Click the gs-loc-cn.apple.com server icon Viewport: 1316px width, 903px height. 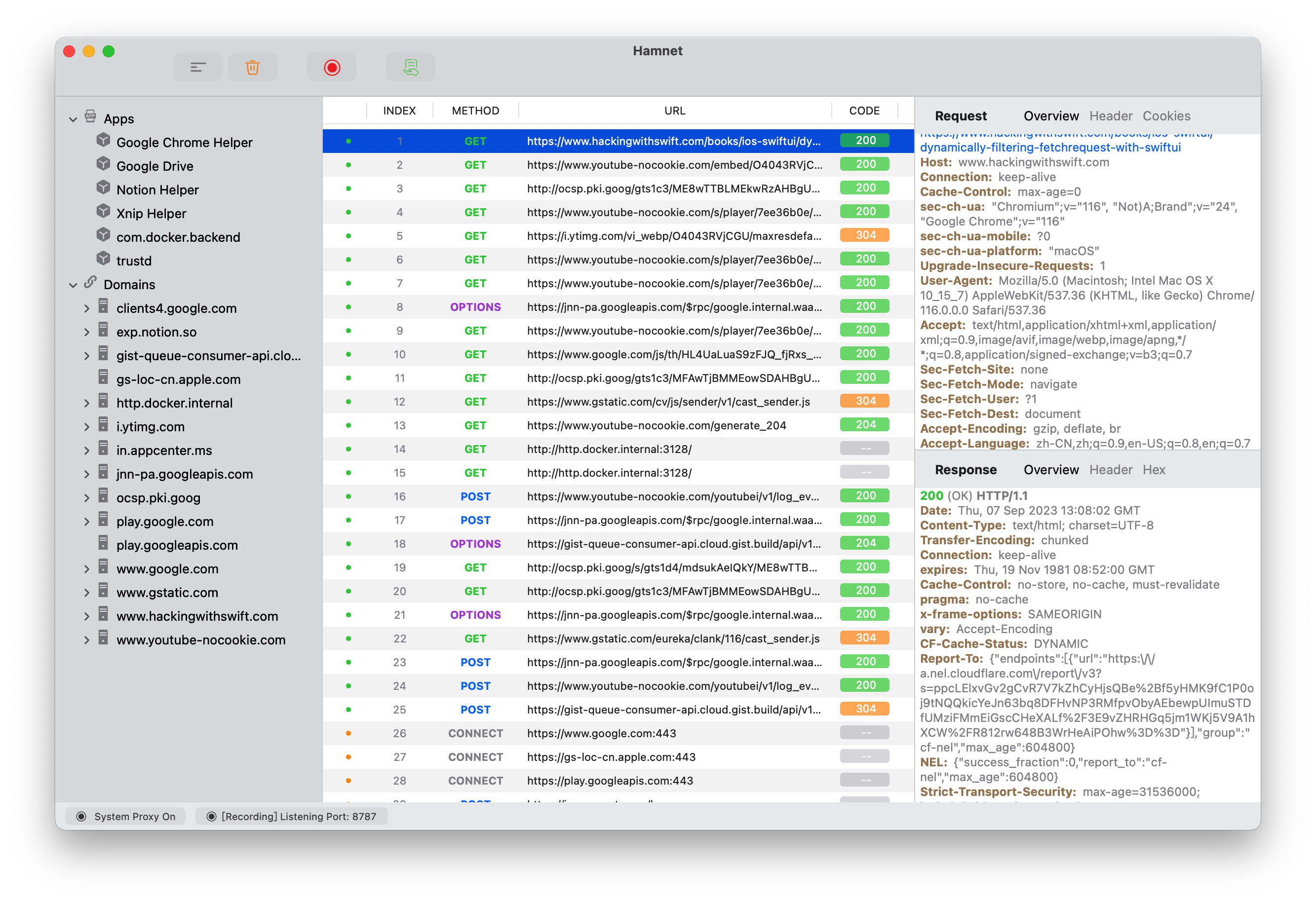point(103,377)
